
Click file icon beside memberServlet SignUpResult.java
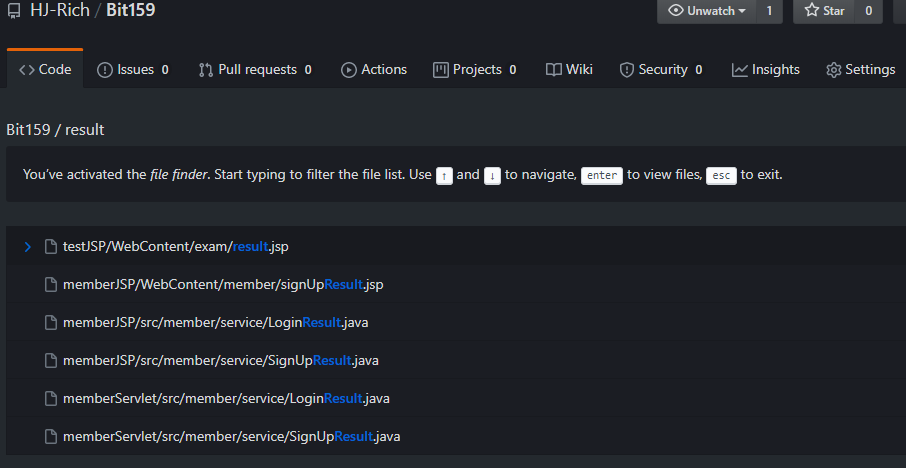pyautogui.click(x=51, y=436)
